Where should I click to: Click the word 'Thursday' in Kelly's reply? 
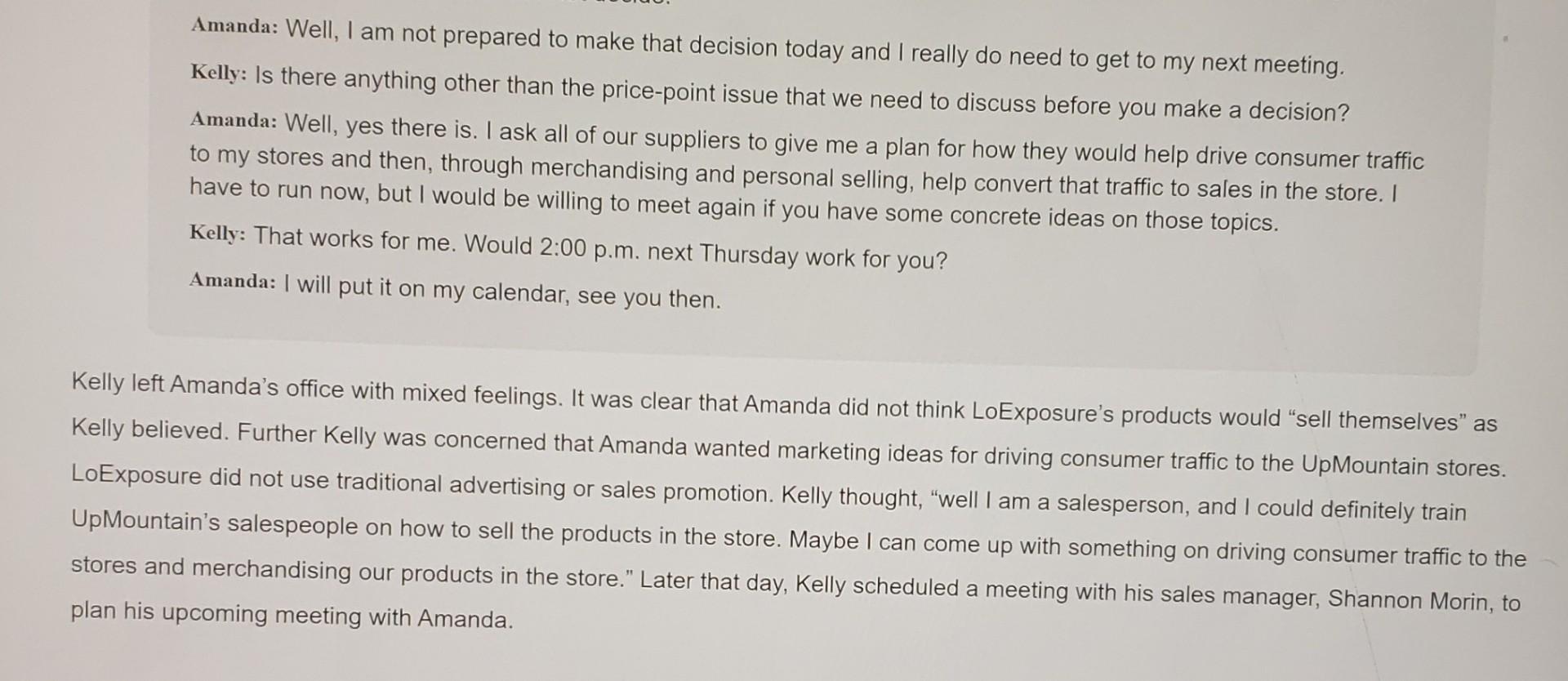tap(749, 254)
